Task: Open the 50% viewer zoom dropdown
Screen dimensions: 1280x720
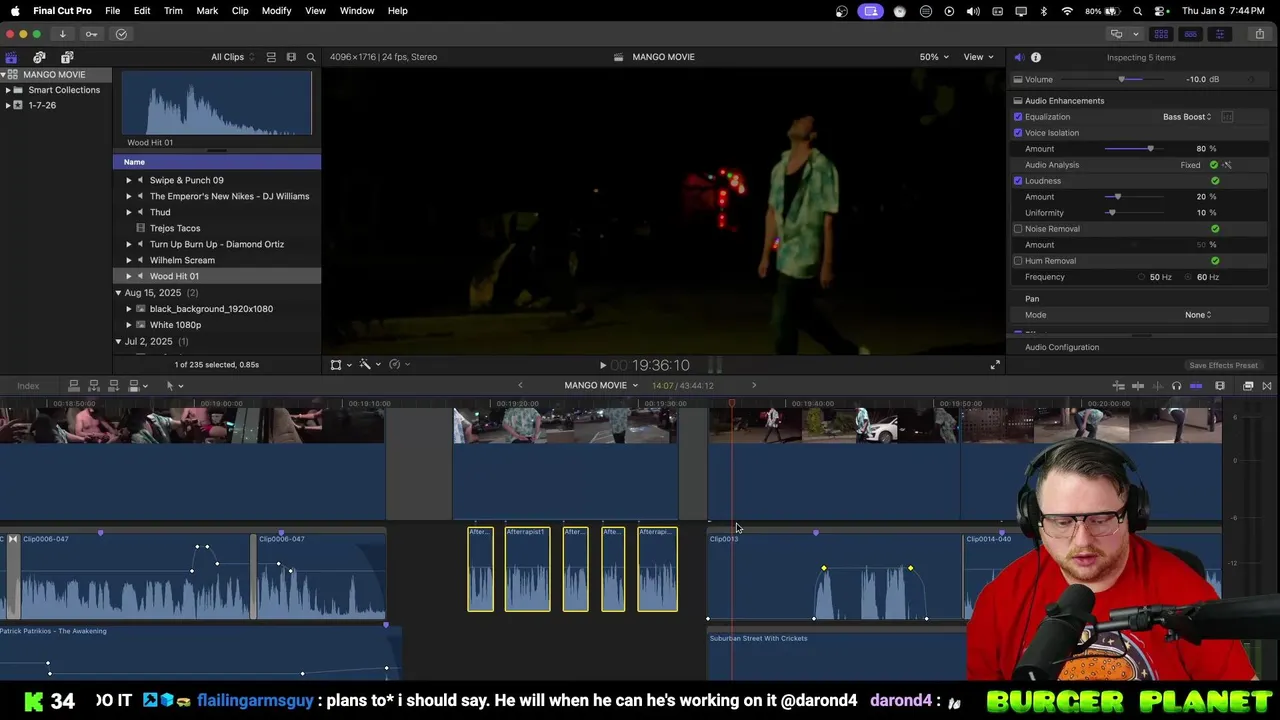Action: pos(934,57)
